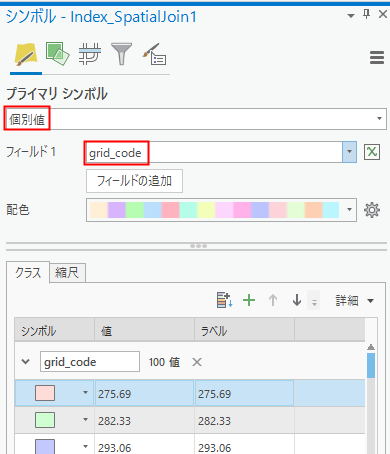Click Add all values icon
This screenshot has height=454, width=390.
pos(224,300)
